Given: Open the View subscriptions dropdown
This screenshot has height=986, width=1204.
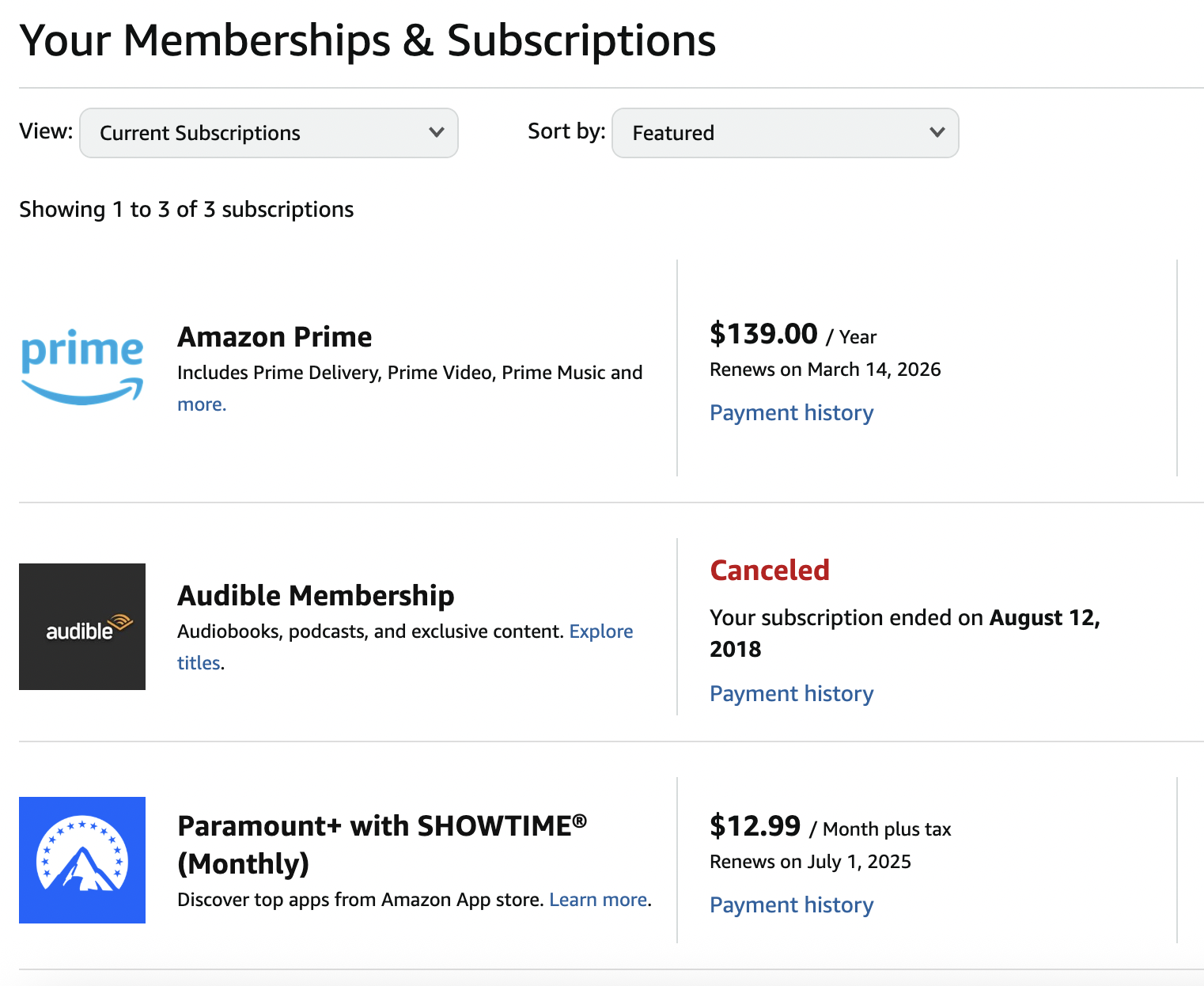Looking at the screenshot, I should click(x=269, y=133).
